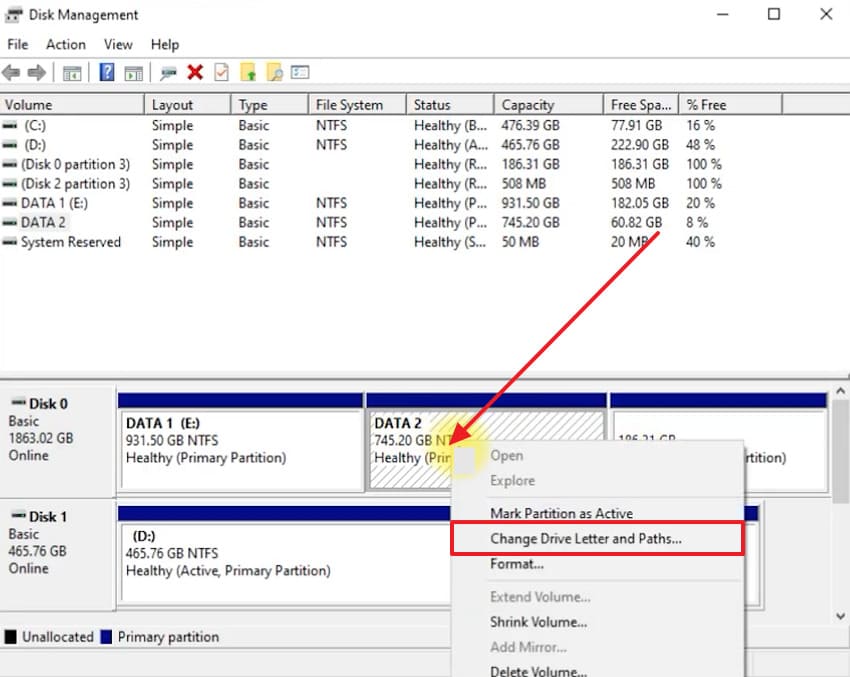Click the properties dialog toolbar icon
850x677 pixels.
click(x=301, y=72)
